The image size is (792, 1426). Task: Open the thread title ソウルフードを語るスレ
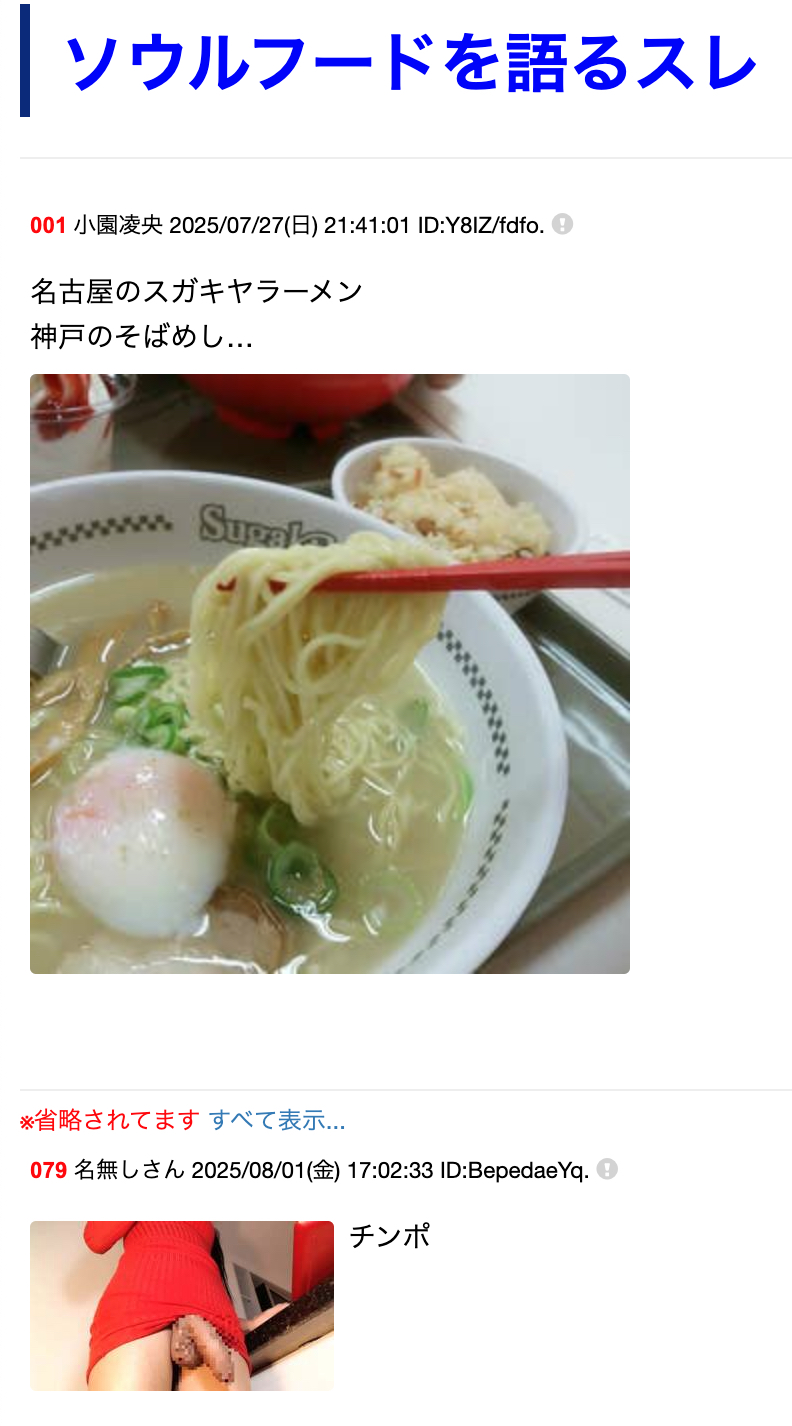[410, 62]
